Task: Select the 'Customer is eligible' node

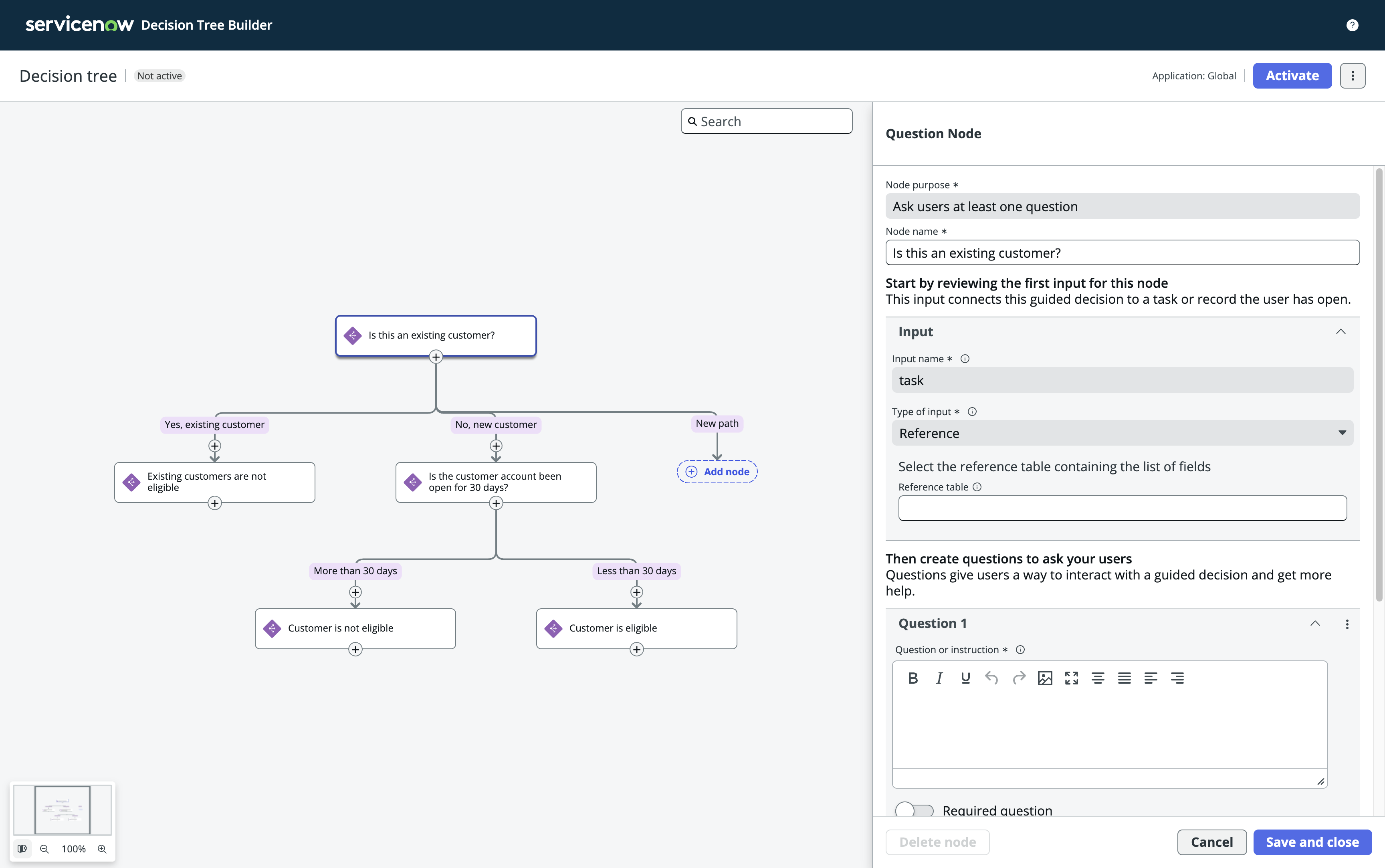Action: (636, 629)
